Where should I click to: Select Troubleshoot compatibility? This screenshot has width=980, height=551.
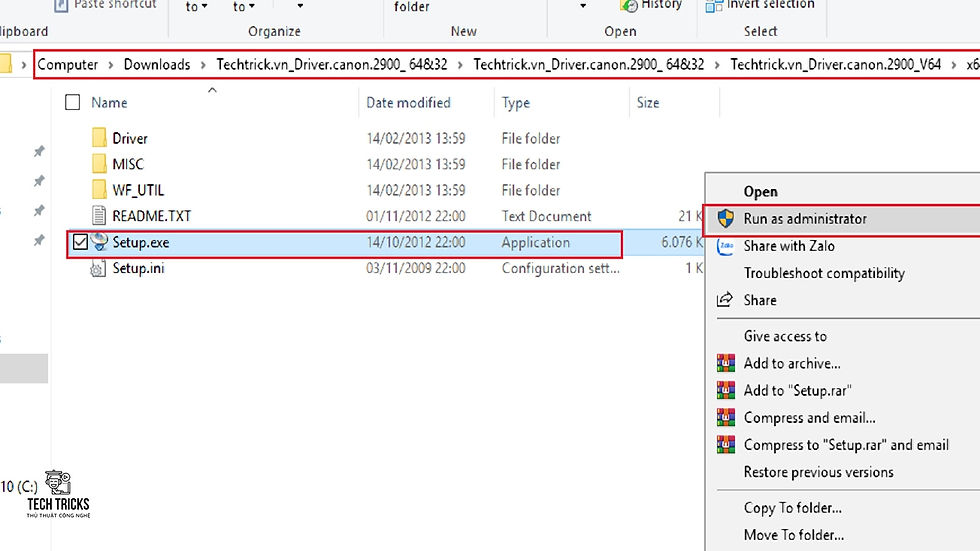click(824, 273)
